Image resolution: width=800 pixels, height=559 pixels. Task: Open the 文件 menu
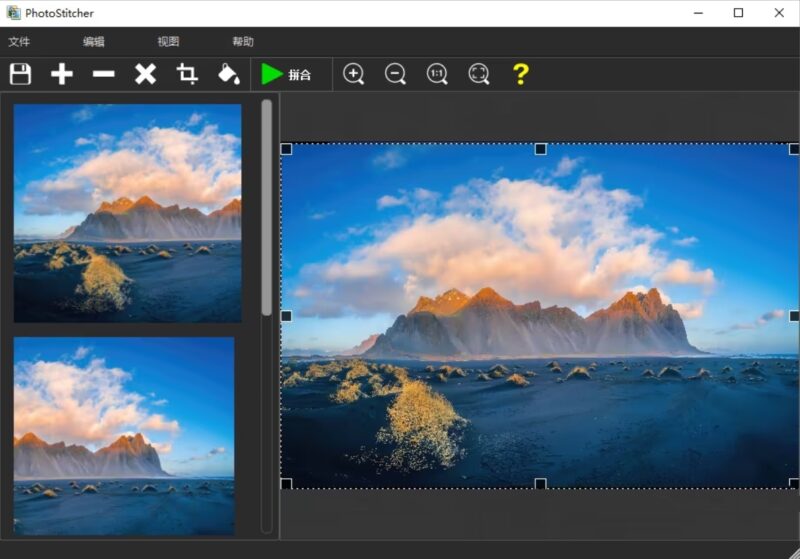click(x=19, y=42)
